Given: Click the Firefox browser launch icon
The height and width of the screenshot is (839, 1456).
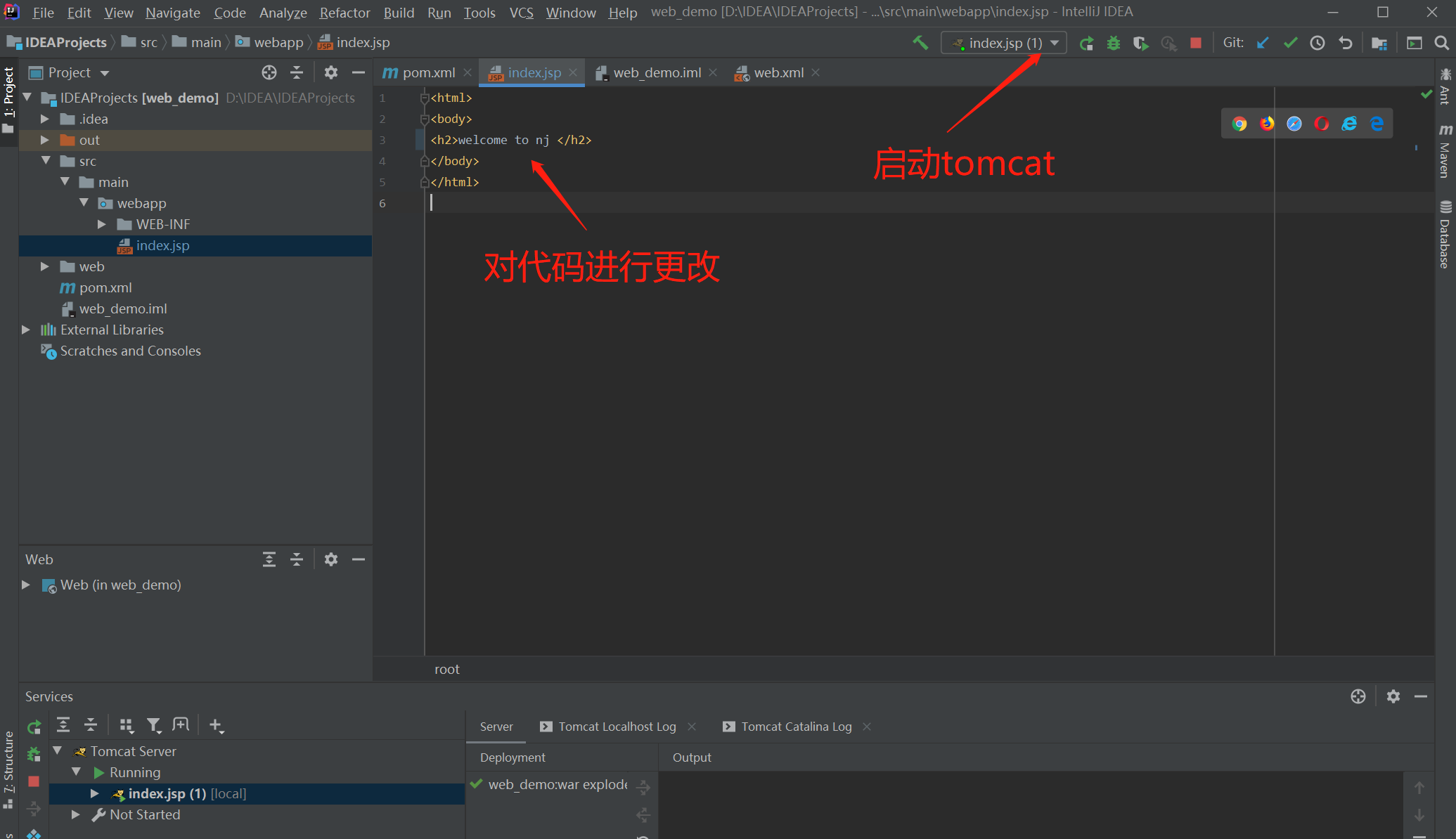Looking at the screenshot, I should click(1266, 123).
